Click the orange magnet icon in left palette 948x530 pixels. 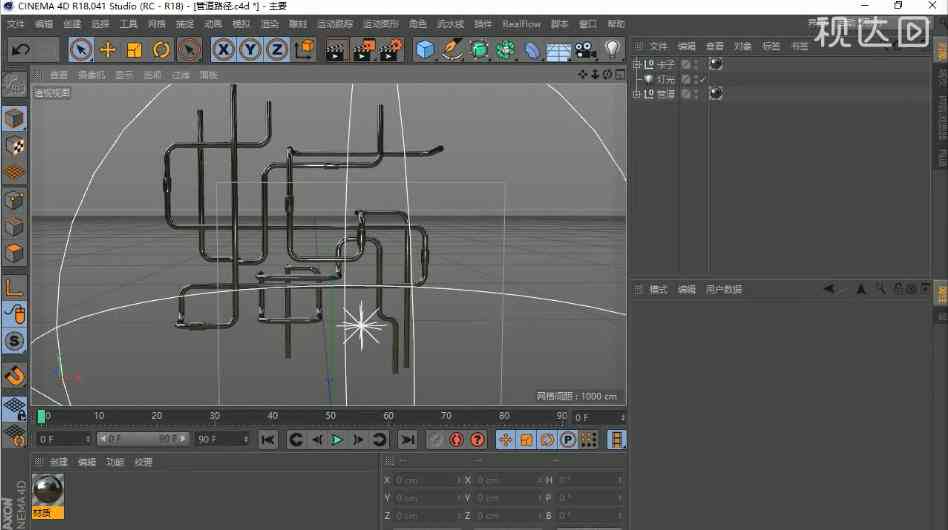coord(15,376)
